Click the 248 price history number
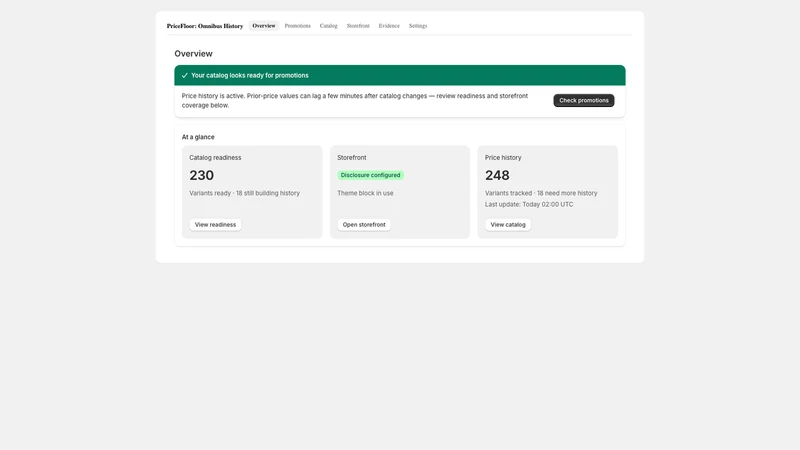Screen dimensions: 800x450 click(497, 176)
